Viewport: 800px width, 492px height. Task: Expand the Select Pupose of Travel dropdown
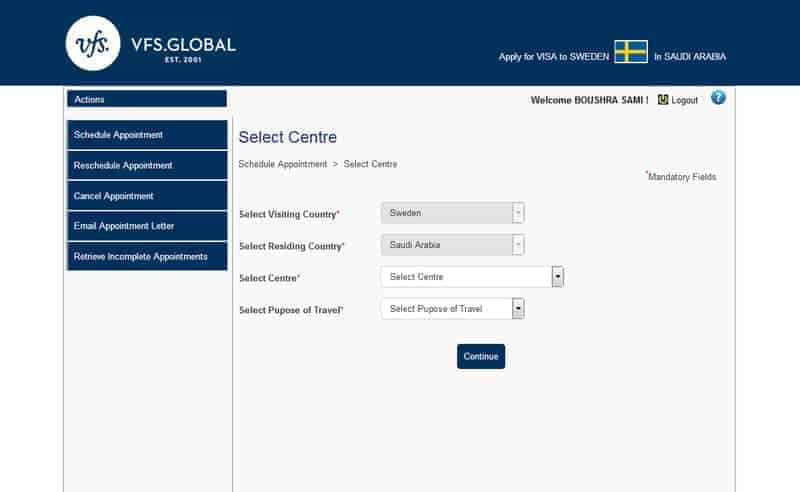pos(453,309)
